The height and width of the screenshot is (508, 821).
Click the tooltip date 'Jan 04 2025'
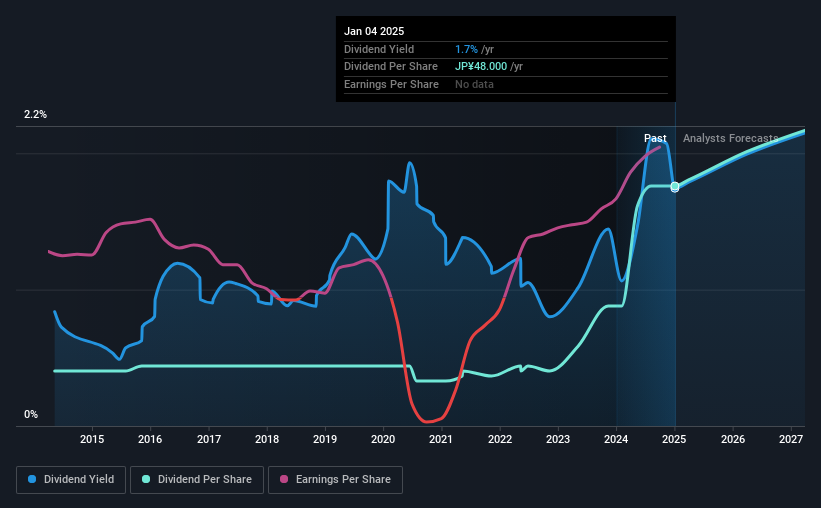tap(374, 31)
